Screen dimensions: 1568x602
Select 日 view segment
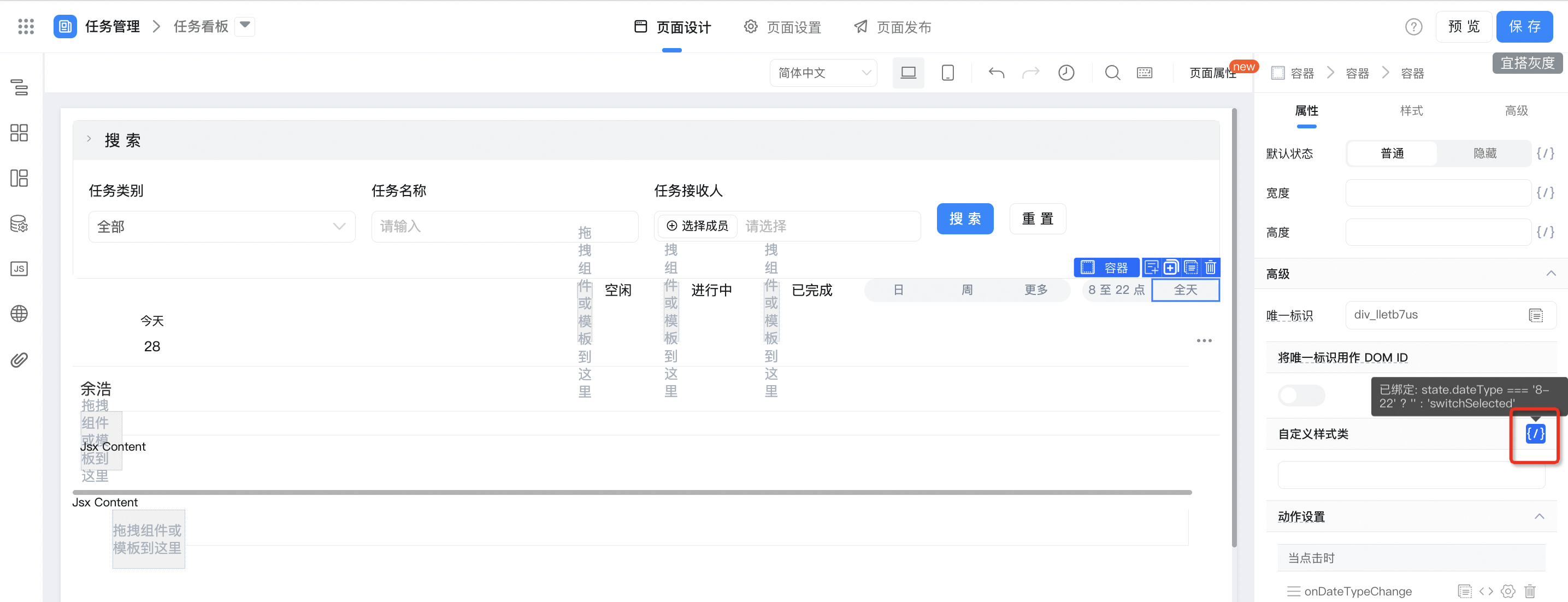click(x=898, y=290)
